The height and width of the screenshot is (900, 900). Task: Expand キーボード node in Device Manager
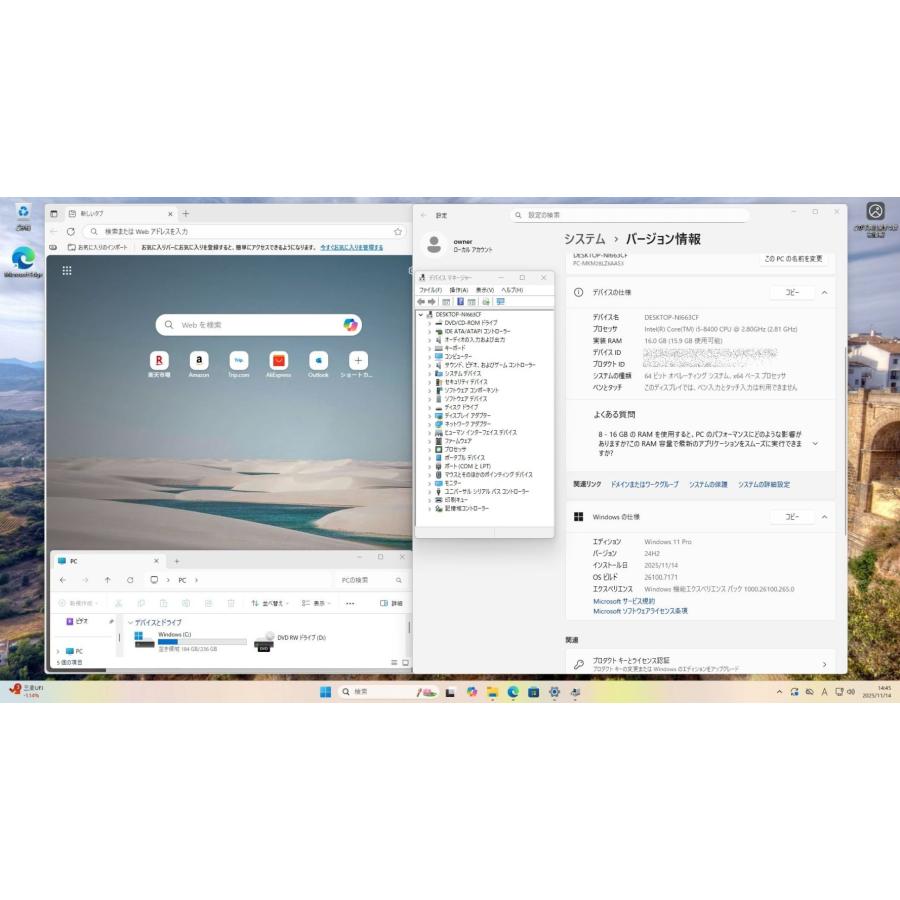429,348
